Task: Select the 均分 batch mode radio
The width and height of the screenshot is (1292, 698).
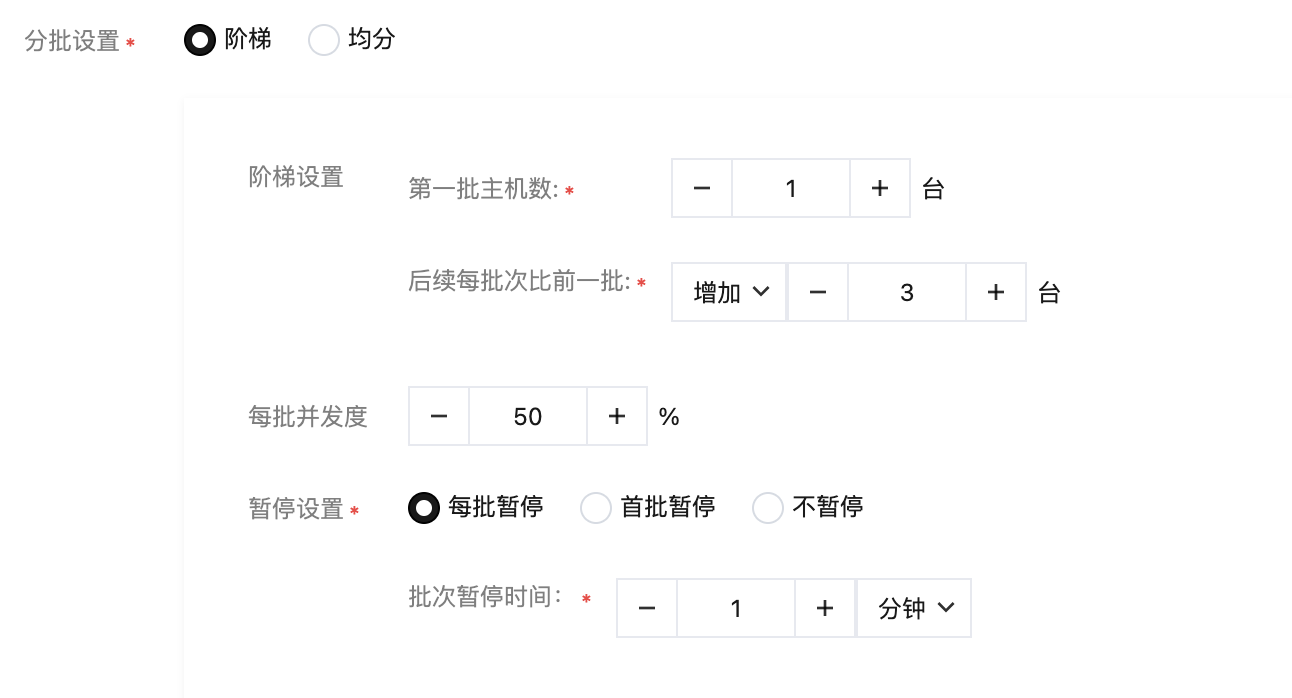Action: pyautogui.click(x=324, y=41)
